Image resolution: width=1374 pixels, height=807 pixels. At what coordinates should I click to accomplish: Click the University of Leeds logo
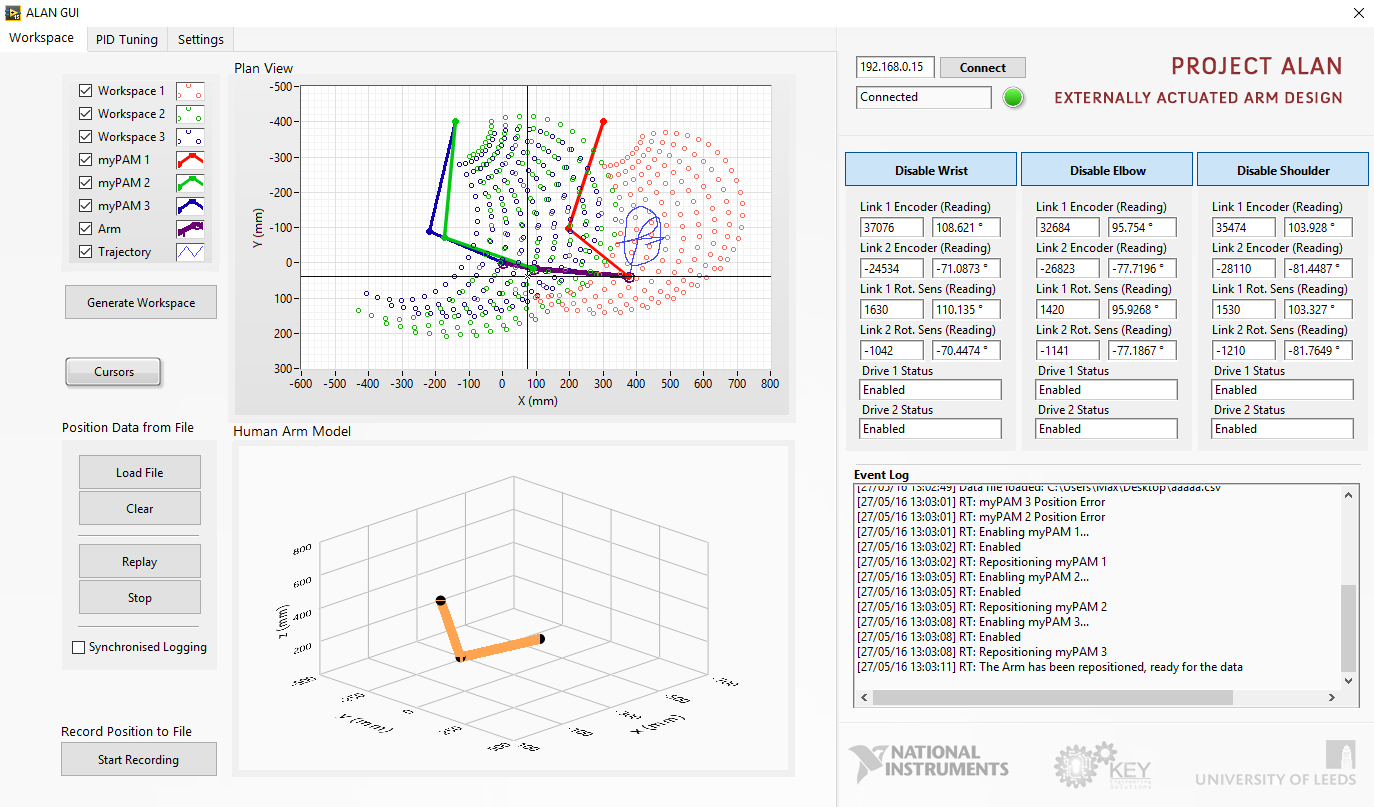pyautogui.click(x=1276, y=764)
